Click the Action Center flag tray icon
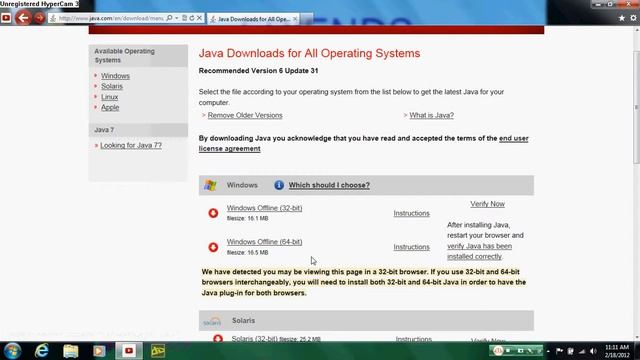 coord(559,351)
